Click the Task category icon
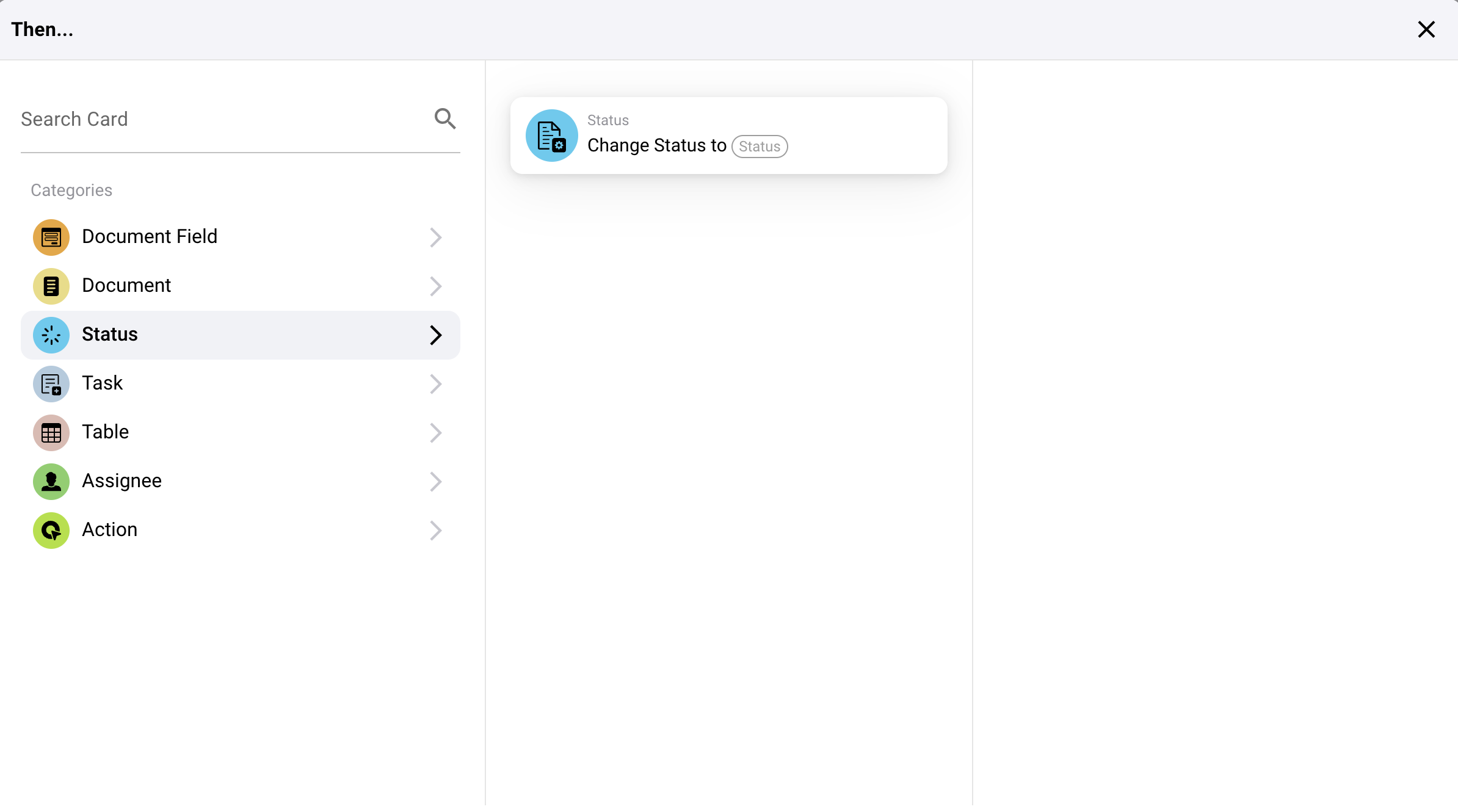 (51, 383)
